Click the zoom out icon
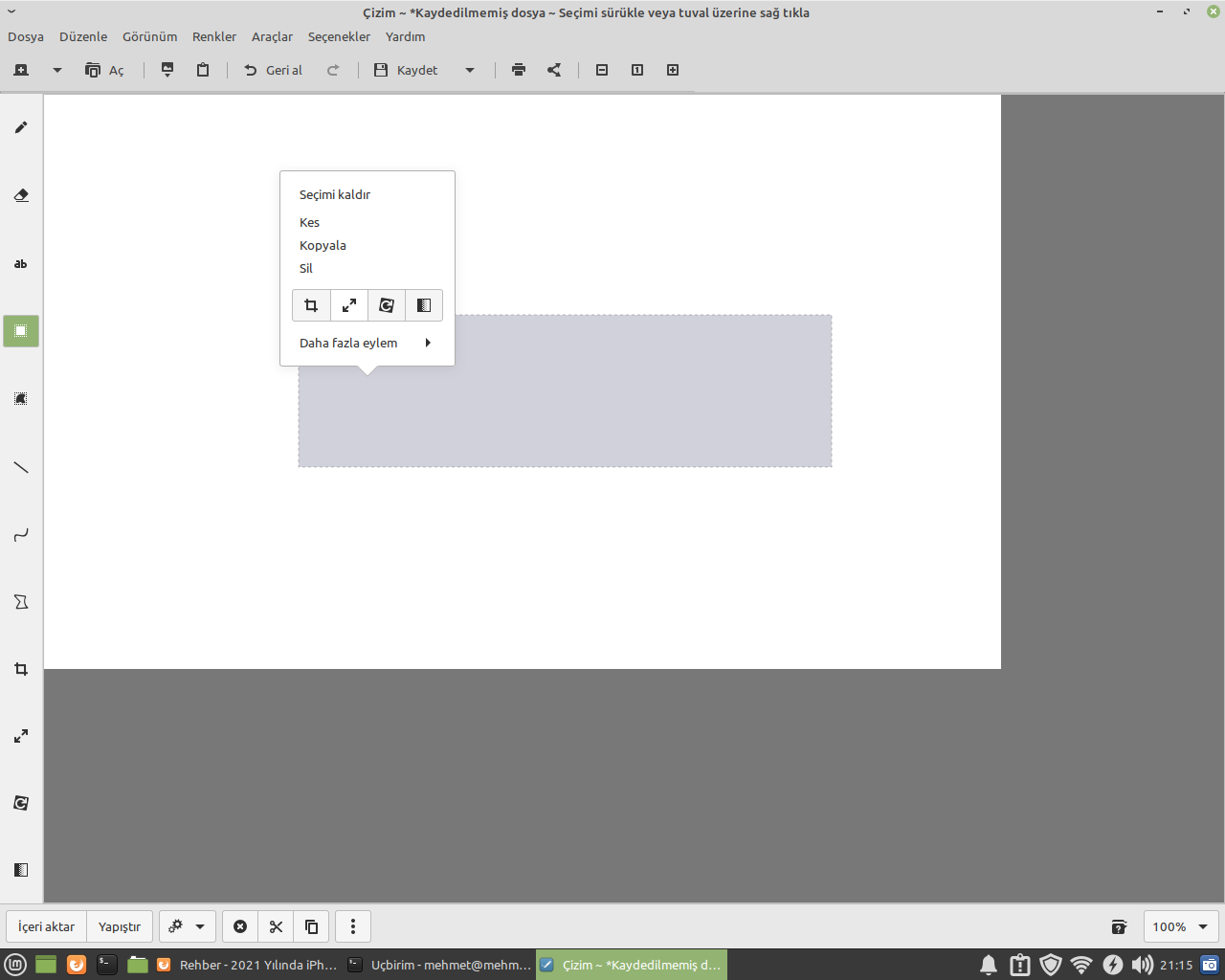Viewport: 1225px width, 980px height. click(602, 70)
